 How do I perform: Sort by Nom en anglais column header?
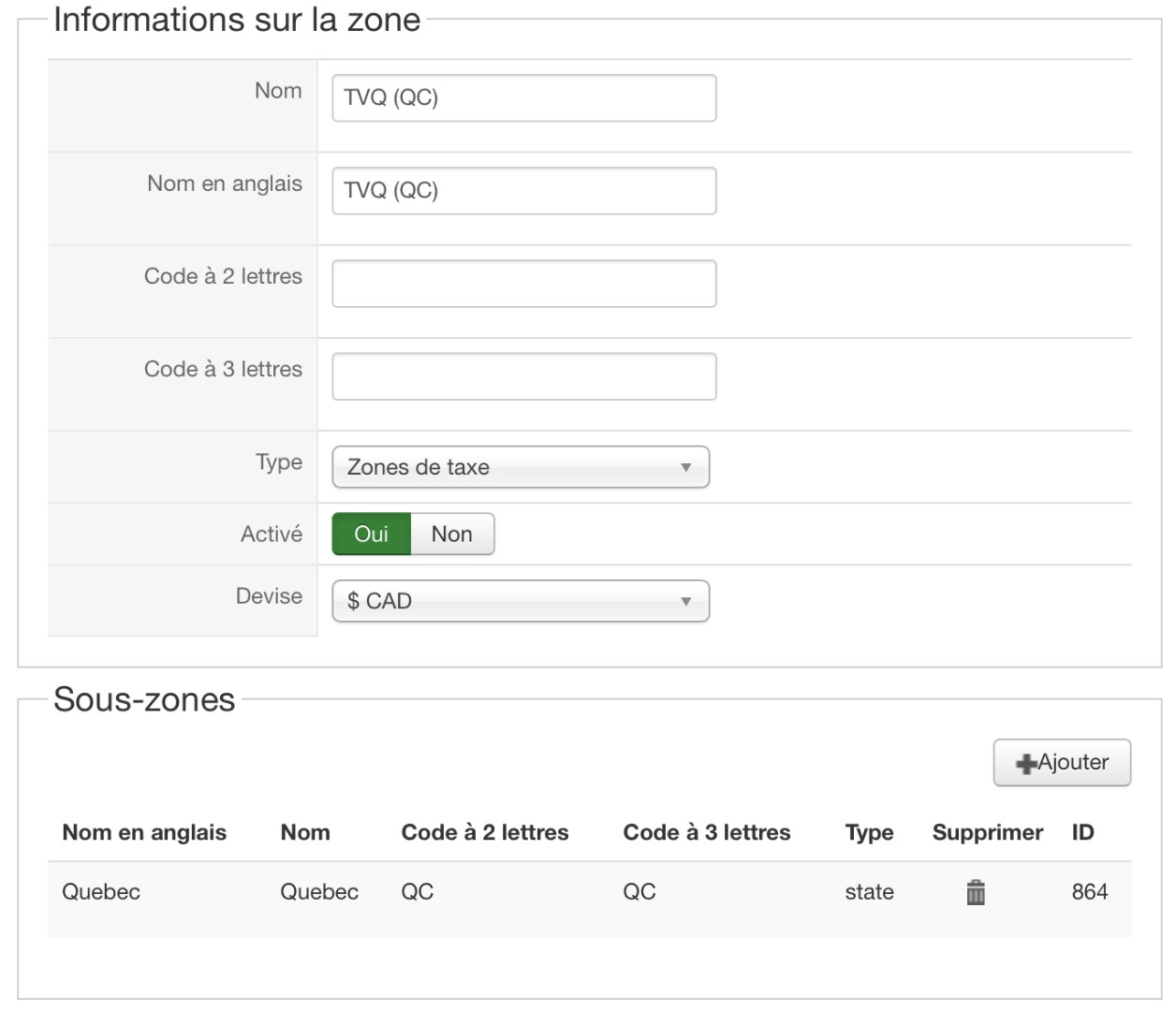(x=144, y=832)
